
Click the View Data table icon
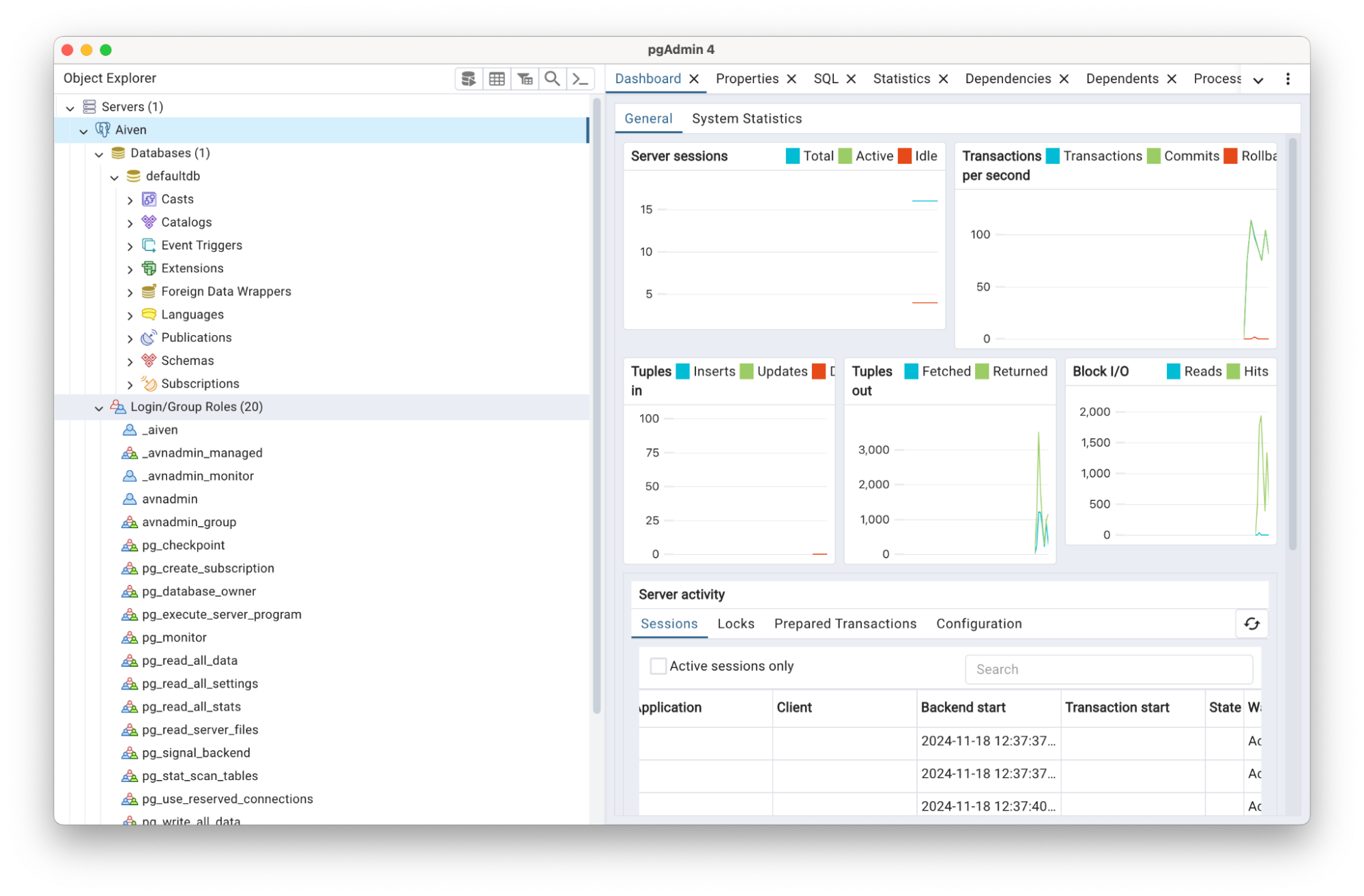click(497, 78)
